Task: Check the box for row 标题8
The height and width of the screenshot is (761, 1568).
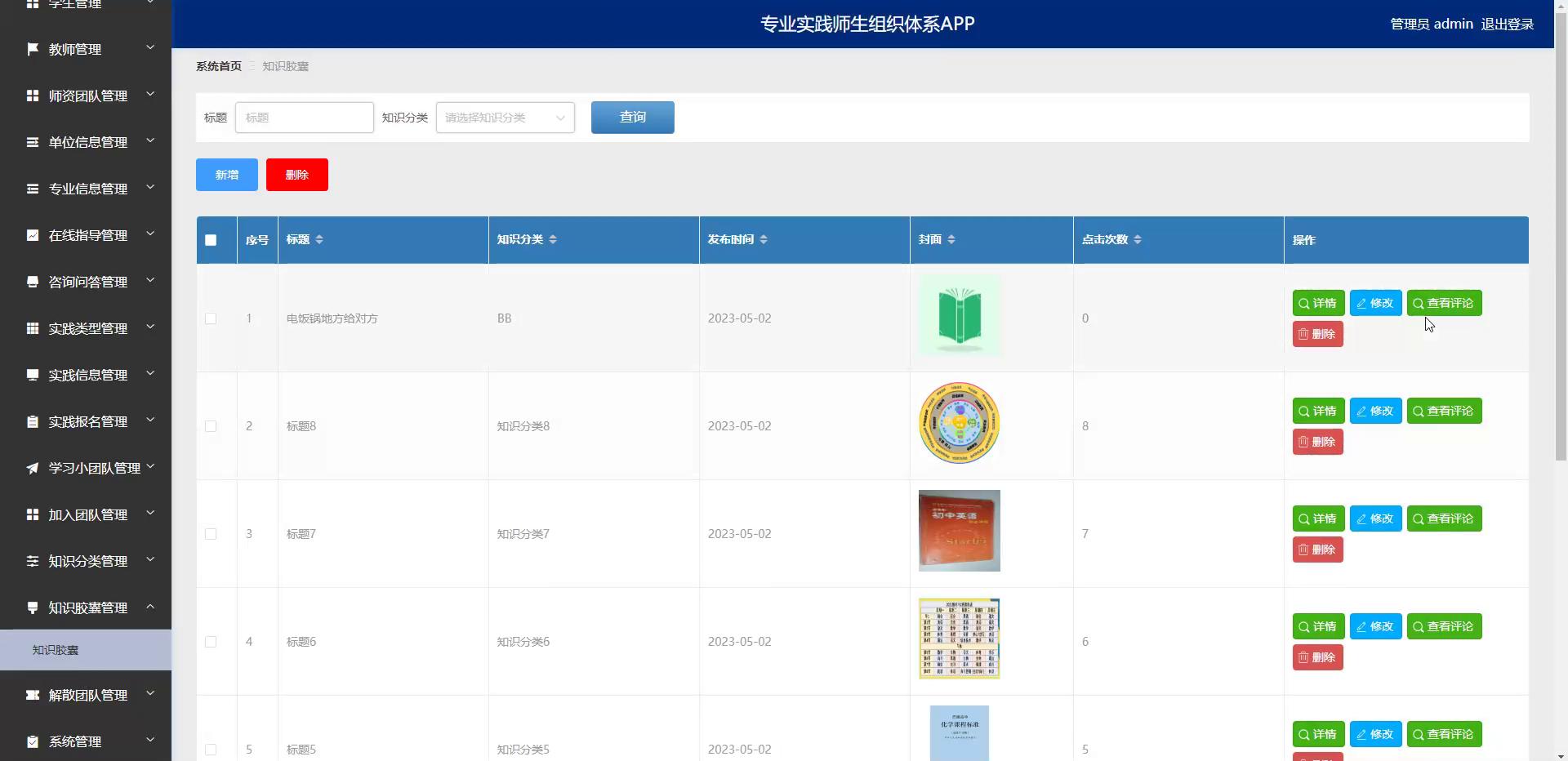Action: [211, 426]
